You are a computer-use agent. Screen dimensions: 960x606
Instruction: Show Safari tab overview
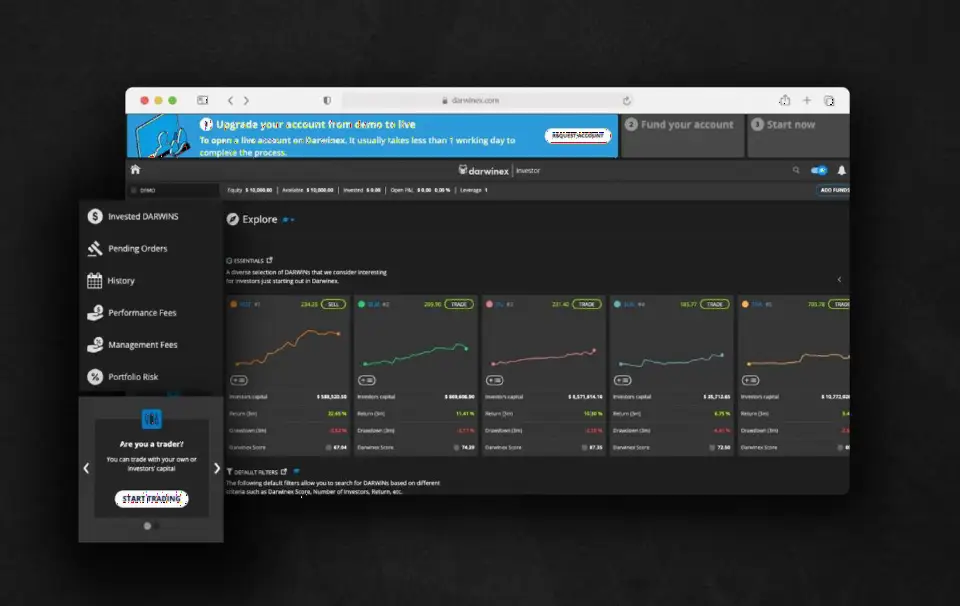point(829,100)
